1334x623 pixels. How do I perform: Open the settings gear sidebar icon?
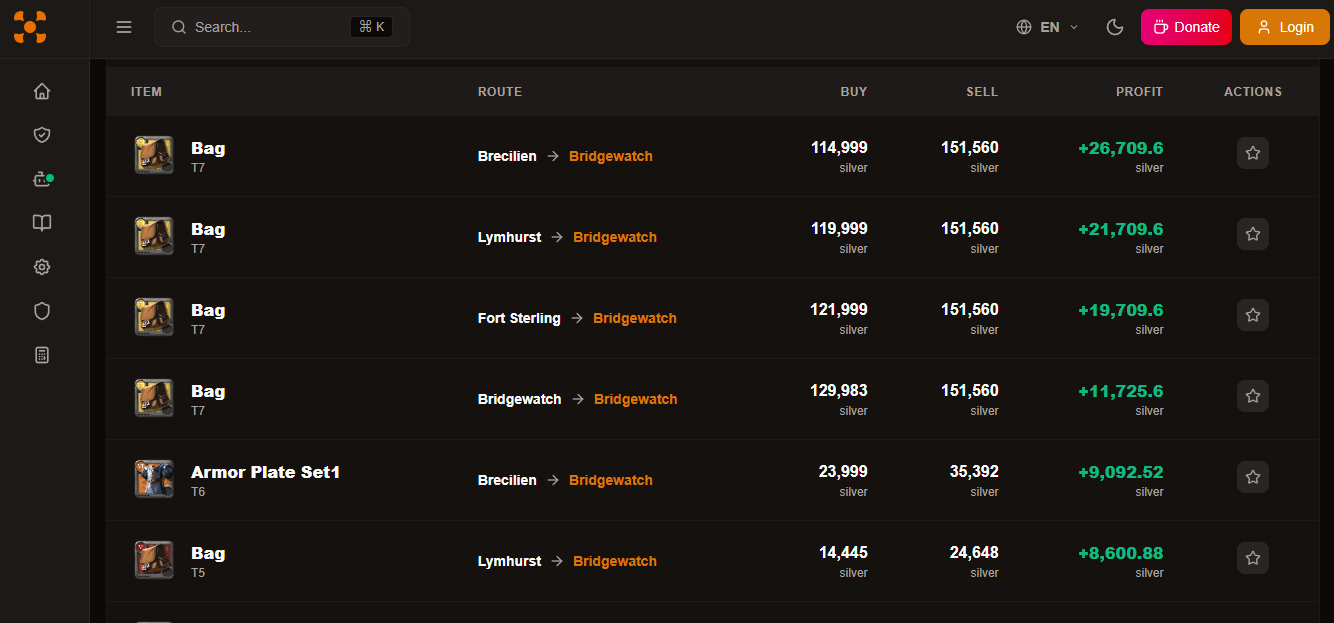(42, 267)
